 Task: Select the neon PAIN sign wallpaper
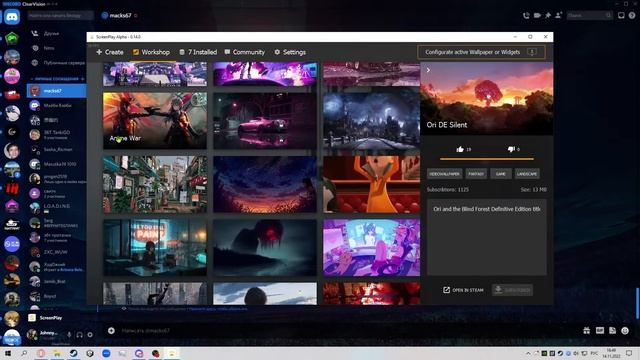pyautogui.click(x=155, y=248)
